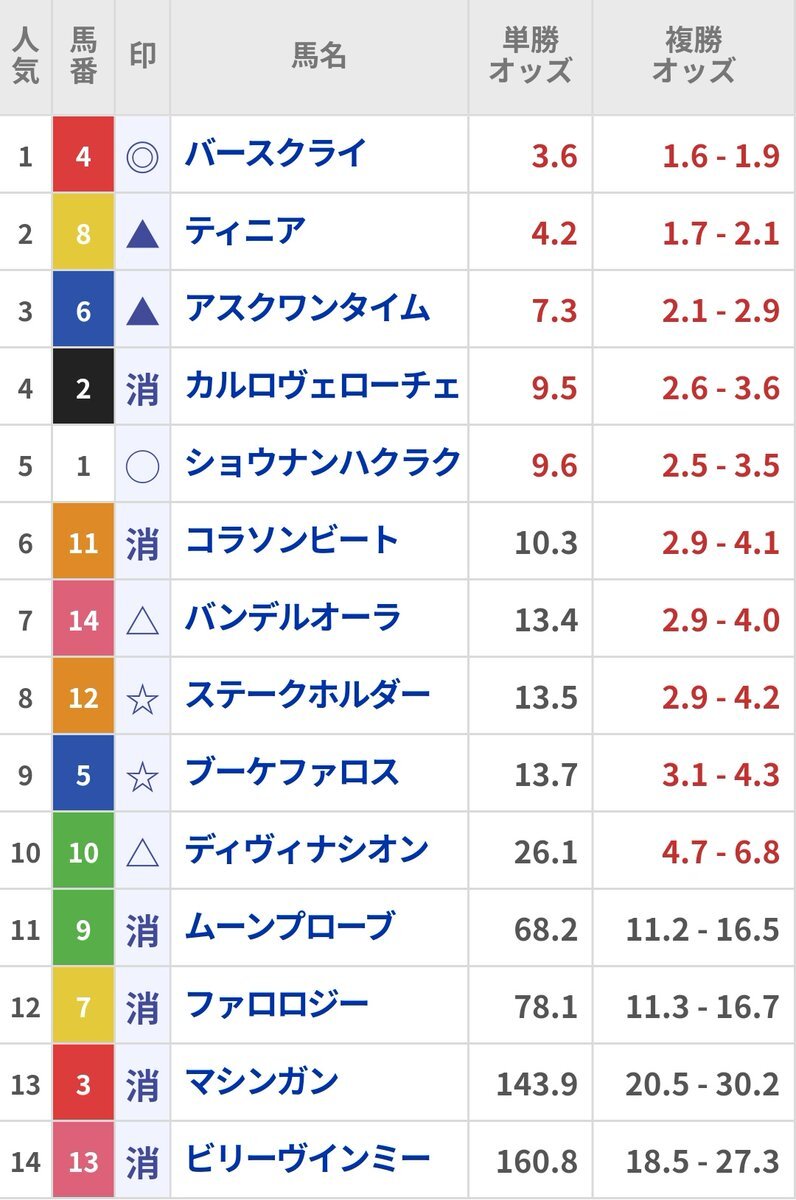This screenshot has height=1200, width=796.
Task: Click the outline triangle mark for ディヴィナシオン
Action: click(143, 854)
